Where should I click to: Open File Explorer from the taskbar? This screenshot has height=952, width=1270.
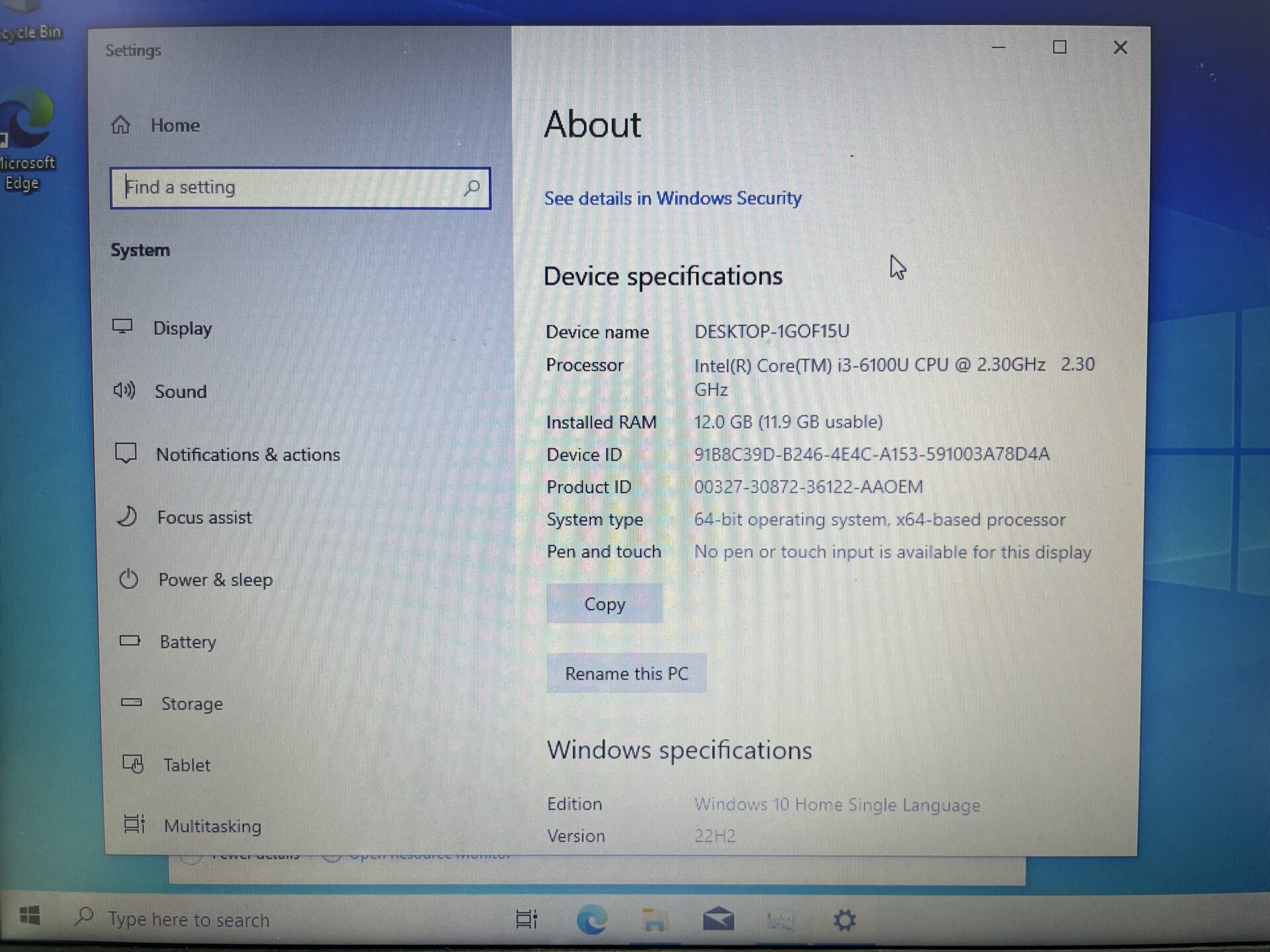(656, 919)
